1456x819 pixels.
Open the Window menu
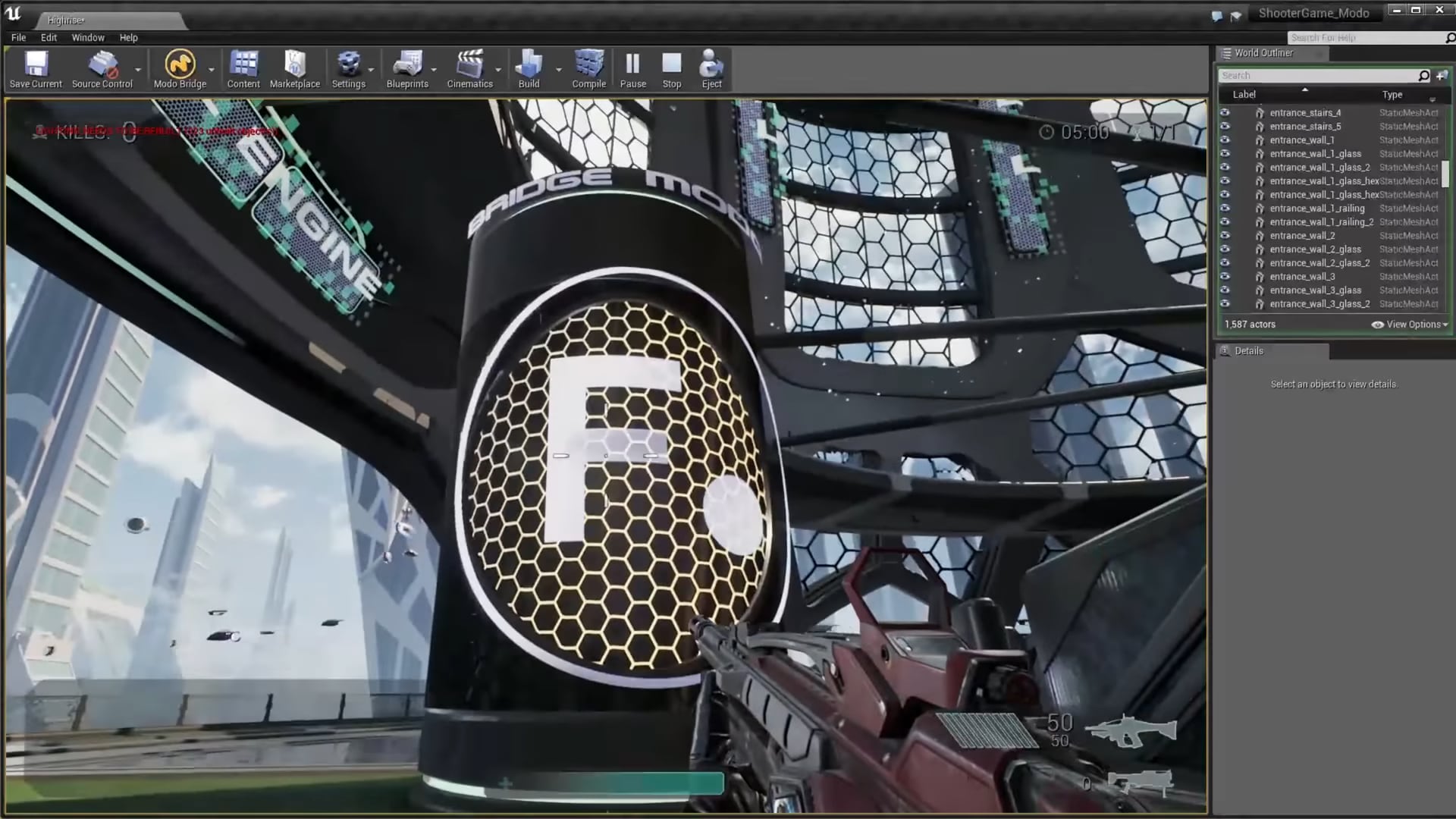pos(88,37)
